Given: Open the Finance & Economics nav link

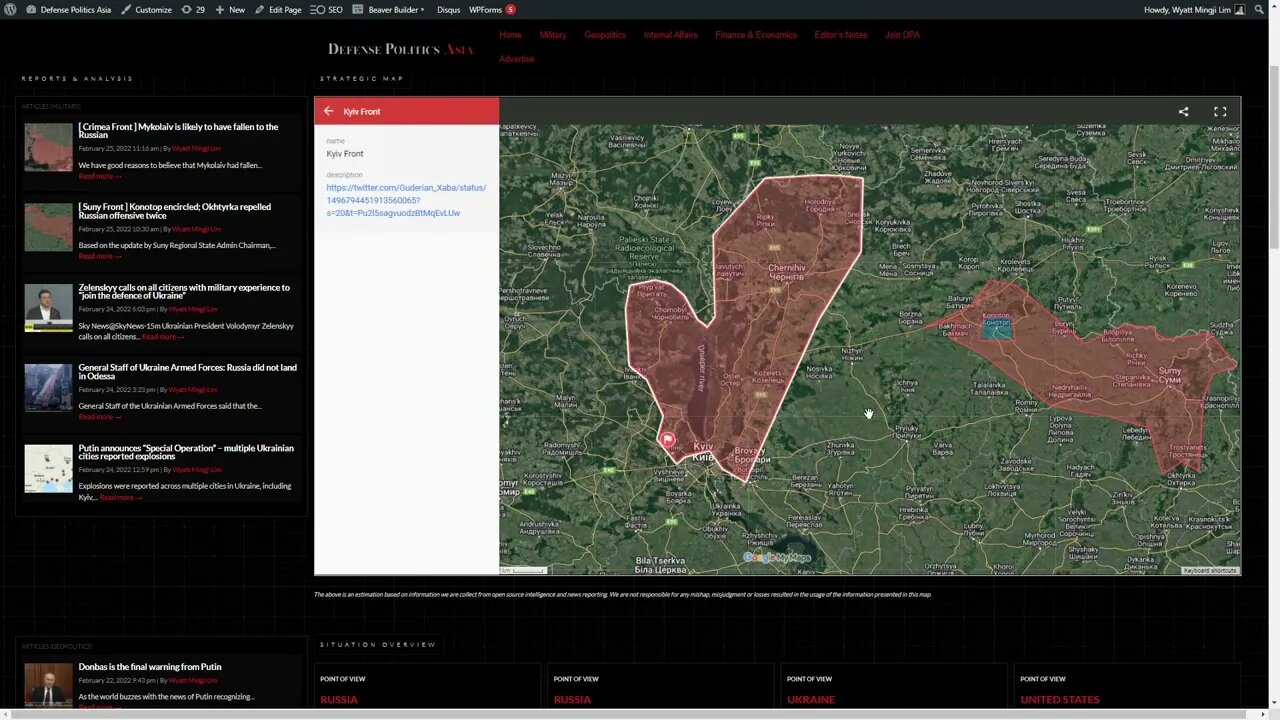Looking at the screenshot, I should [756, 35].
